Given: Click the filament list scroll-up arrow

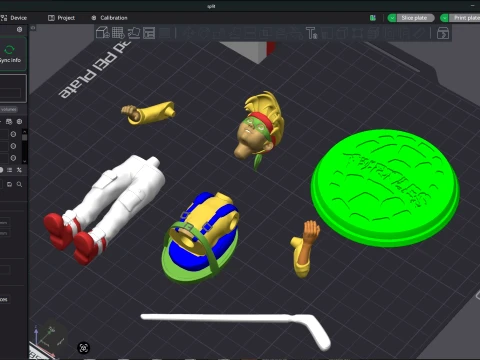Looking at the screenshot, I should (x=24, y=132).
